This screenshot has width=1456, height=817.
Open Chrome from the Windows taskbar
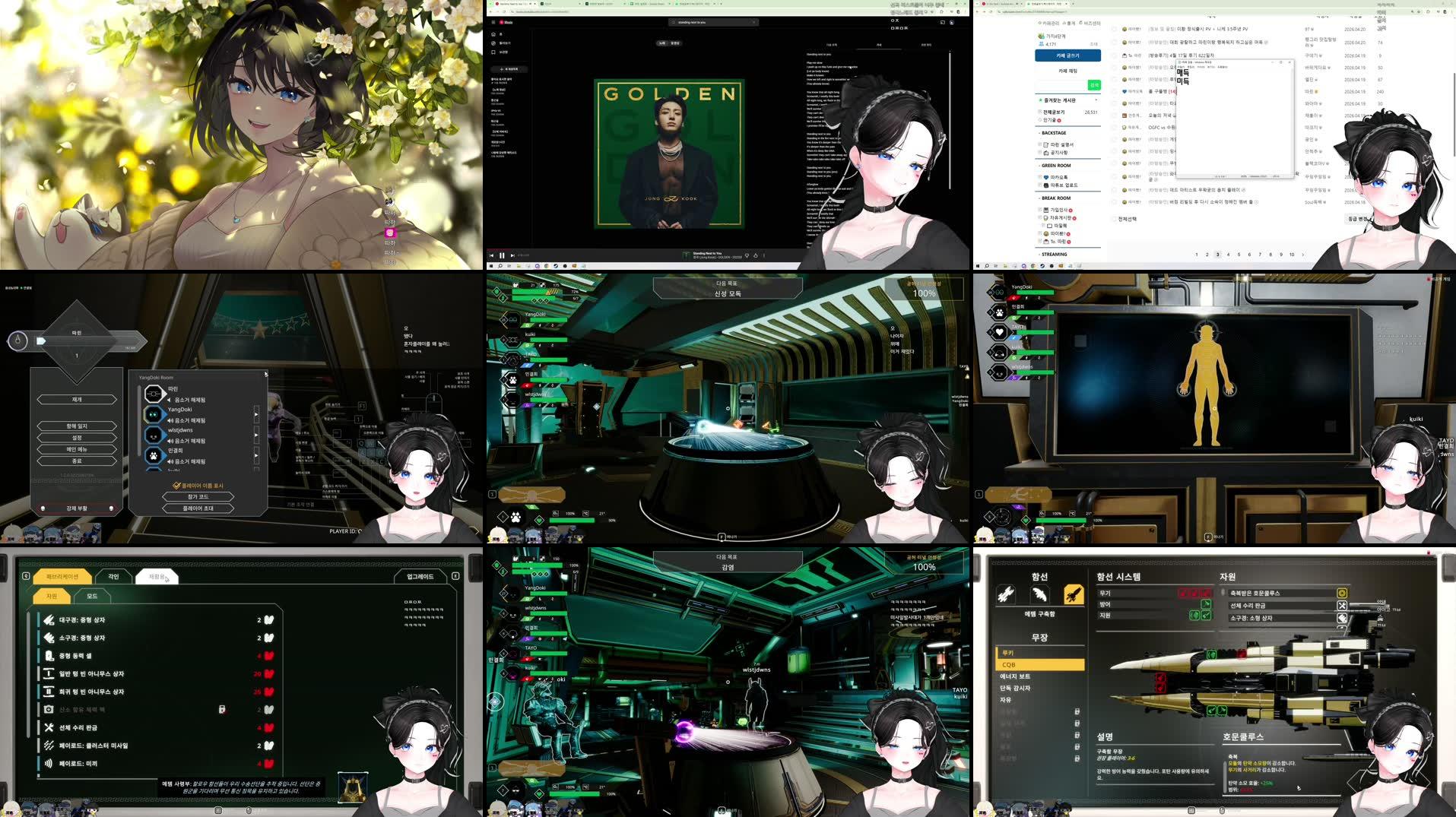[x=546, y=265]
